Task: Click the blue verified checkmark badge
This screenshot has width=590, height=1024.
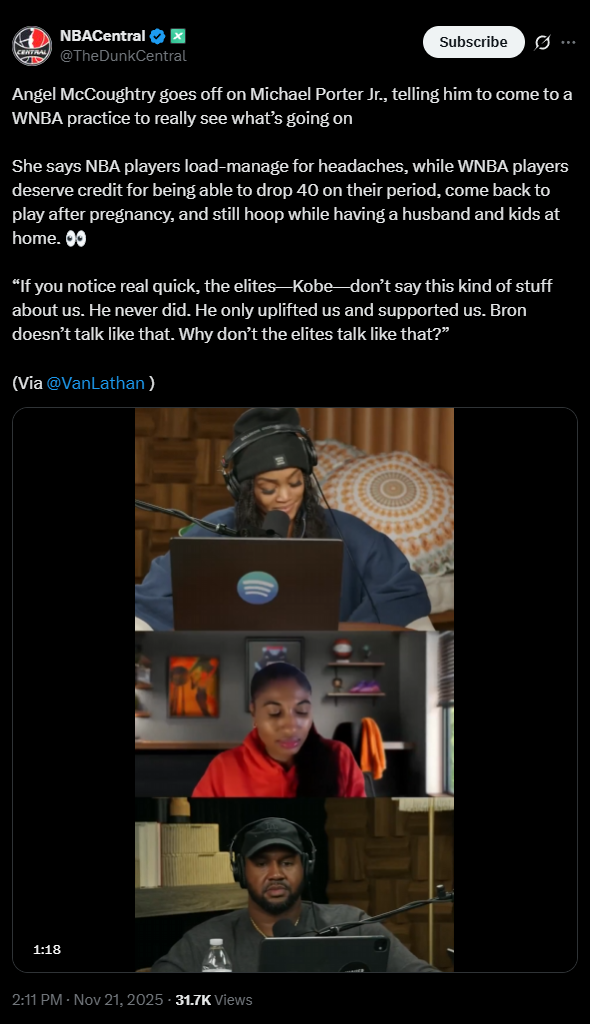Action: click(x=157, y=36)
